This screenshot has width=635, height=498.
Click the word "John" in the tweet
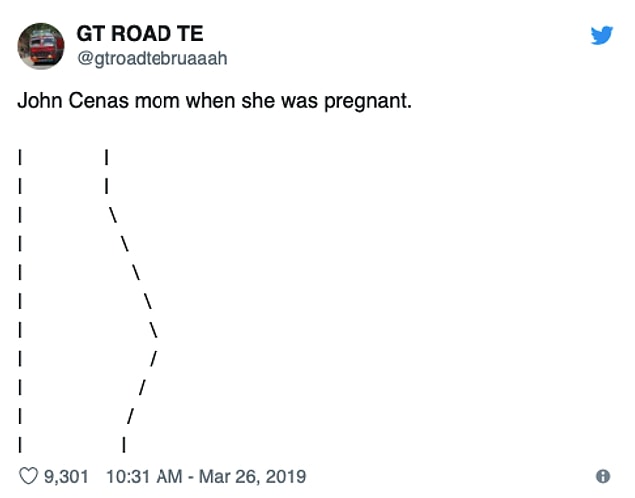point(40,100)
